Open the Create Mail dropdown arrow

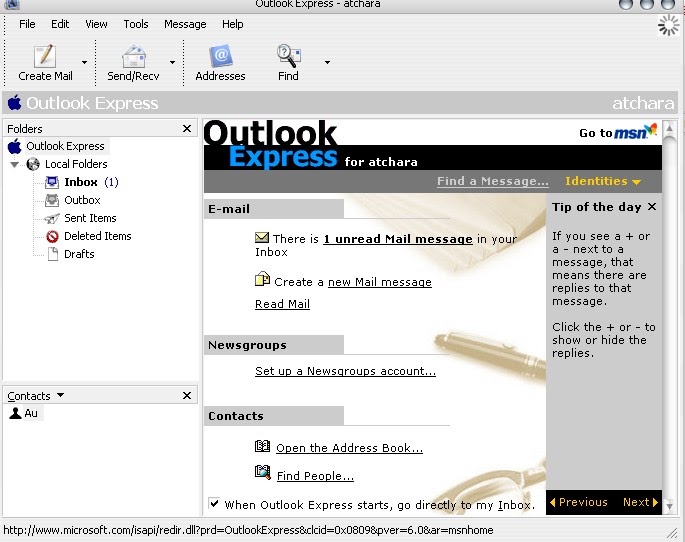pos(84,62)
